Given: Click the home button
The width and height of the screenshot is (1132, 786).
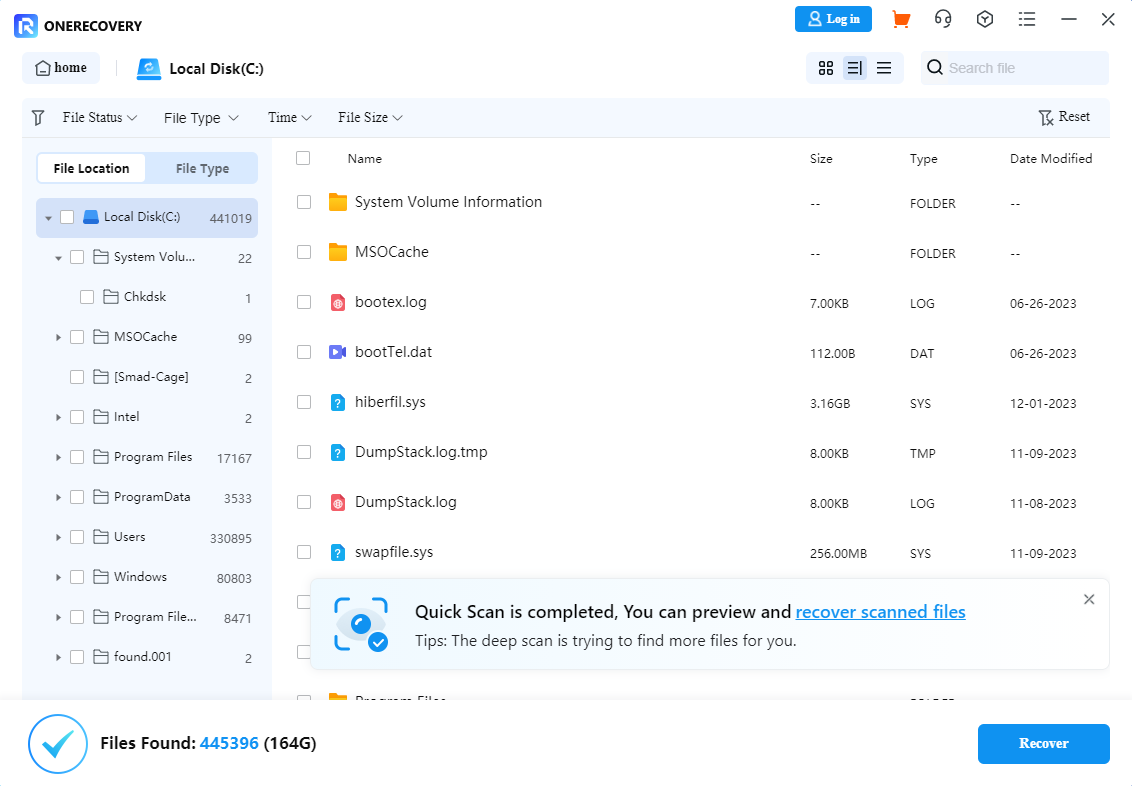Looking at the screenshot, I should (x=61, y=67).
